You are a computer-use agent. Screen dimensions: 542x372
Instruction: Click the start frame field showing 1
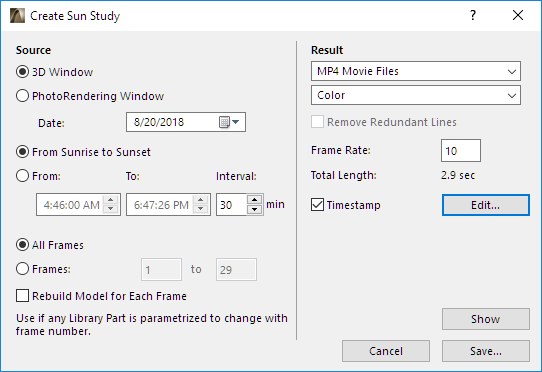[x=161, y=270]
